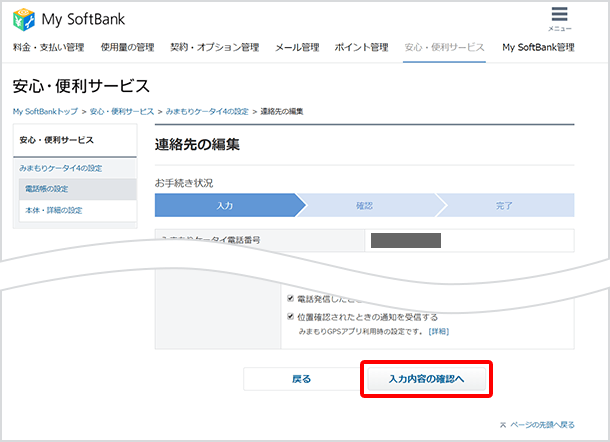Open 料金・支払い管理 tab
The height and width of the screenshot is (442, 610).
(x=49, y=47)
